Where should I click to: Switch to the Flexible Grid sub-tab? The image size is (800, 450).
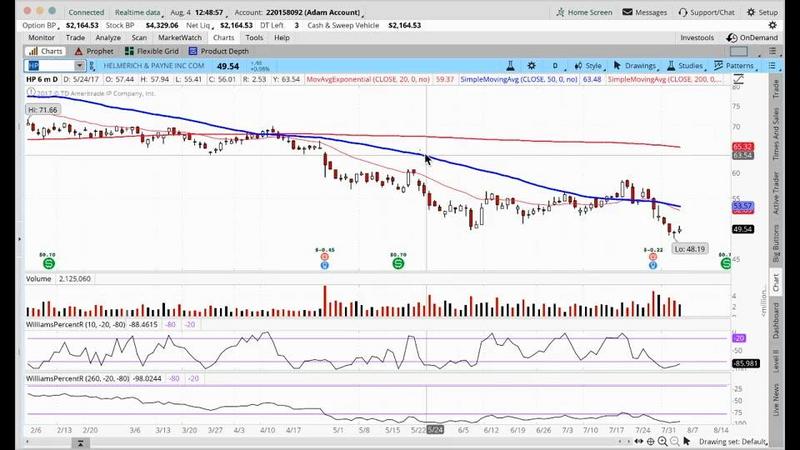pyautogui.click(x=152, y=51)
